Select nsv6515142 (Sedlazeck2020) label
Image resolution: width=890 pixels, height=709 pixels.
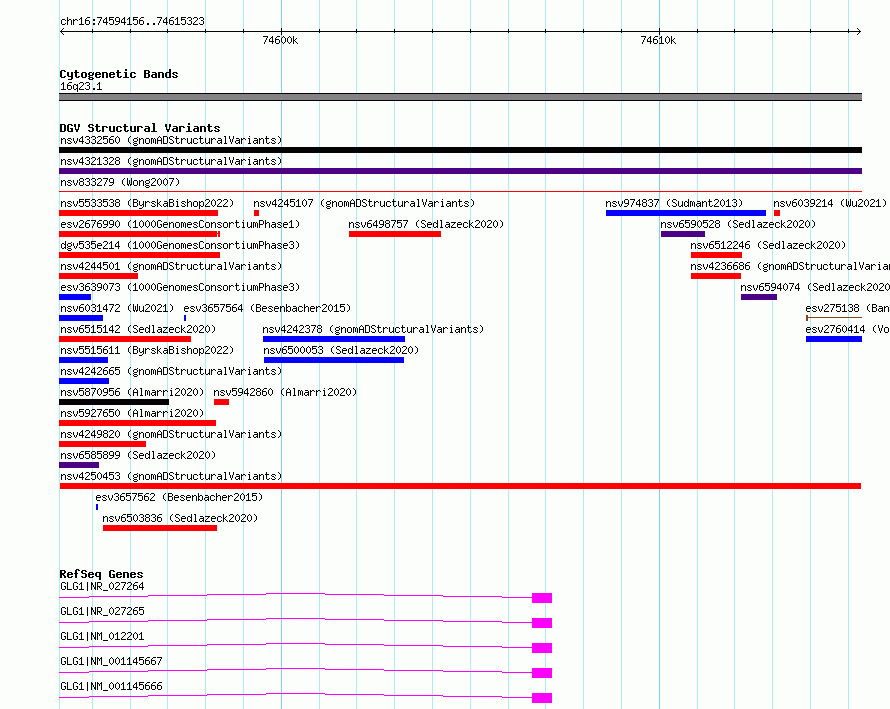pos(138,329)
